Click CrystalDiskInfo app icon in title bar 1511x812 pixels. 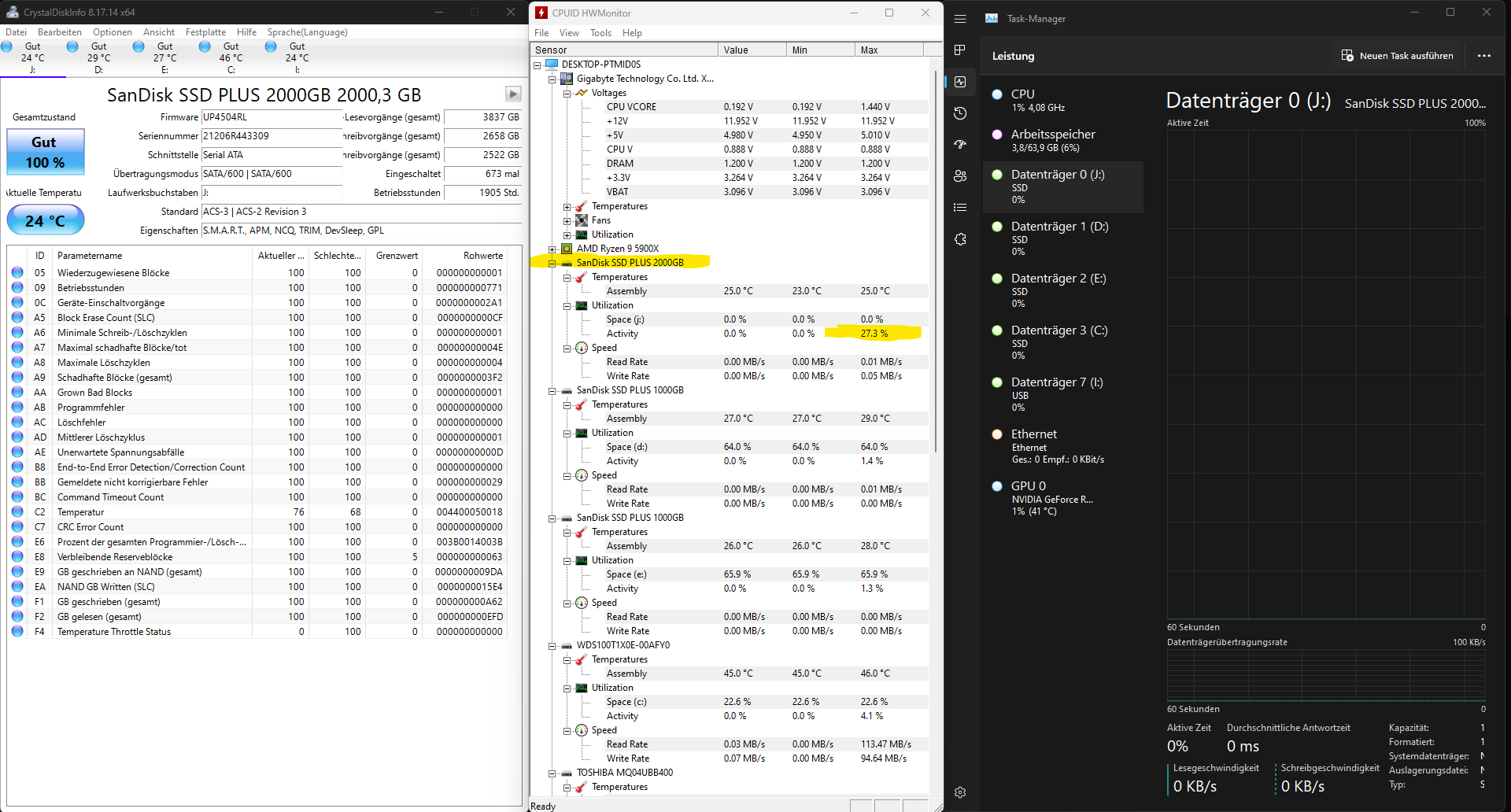click(12, 12)
